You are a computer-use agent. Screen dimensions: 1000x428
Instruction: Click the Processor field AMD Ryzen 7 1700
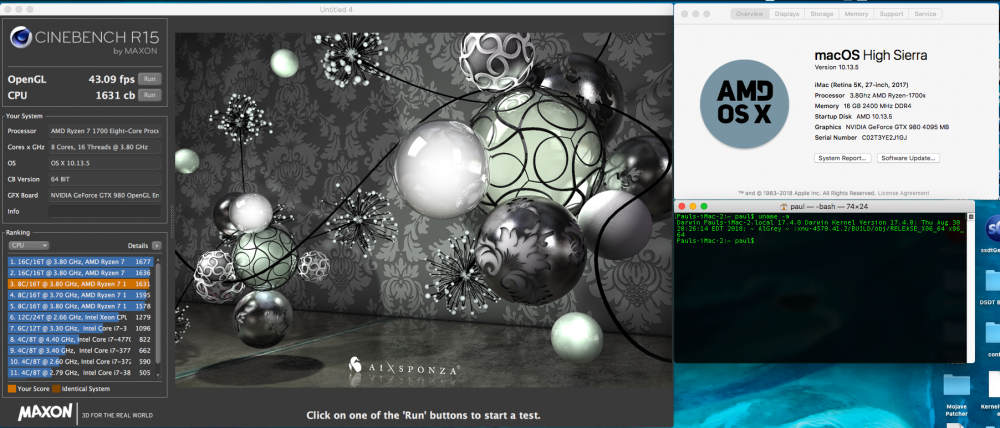coord(105,131)
